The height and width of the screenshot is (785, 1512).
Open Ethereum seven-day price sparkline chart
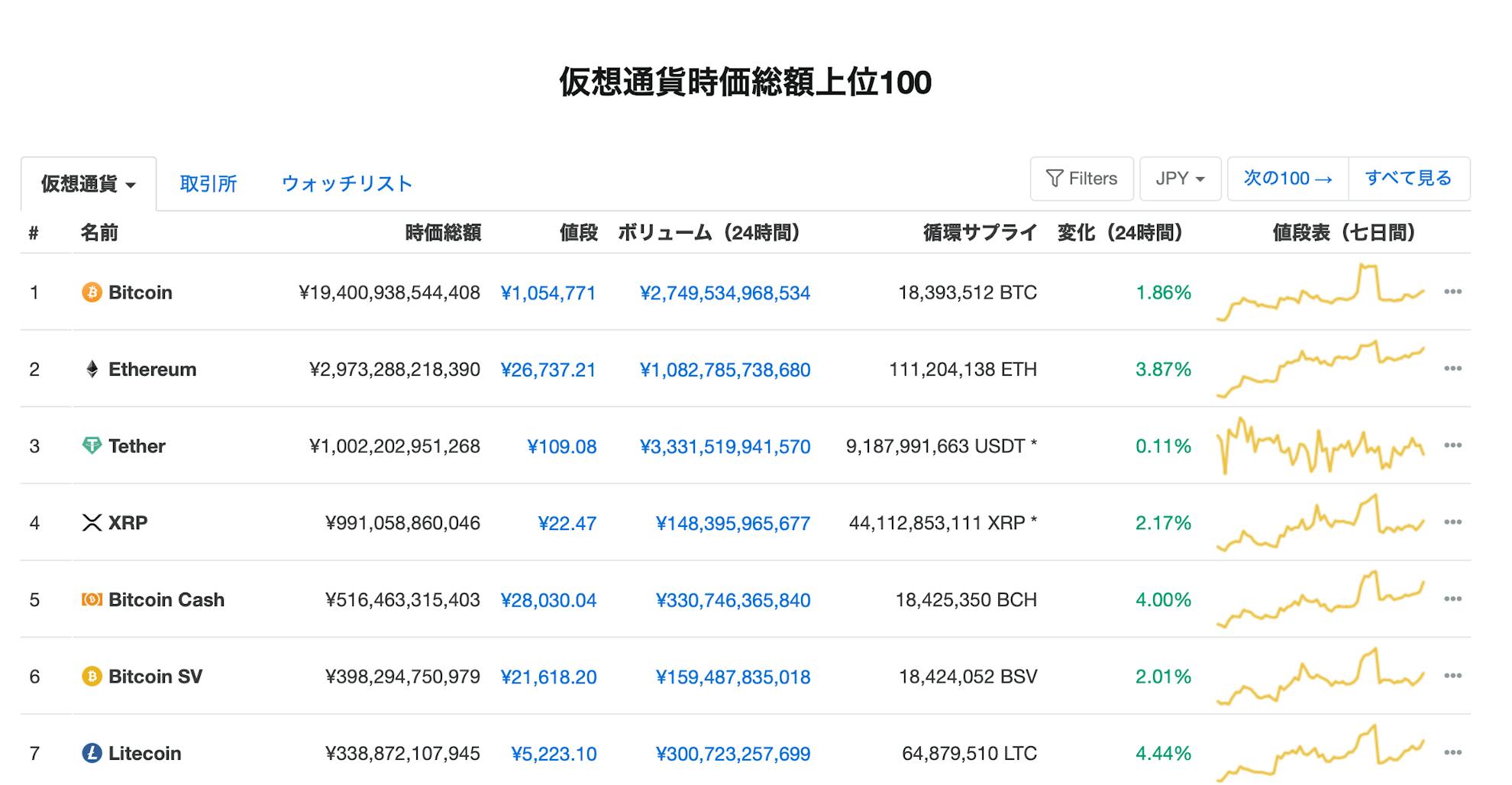tap(1320, 370)
